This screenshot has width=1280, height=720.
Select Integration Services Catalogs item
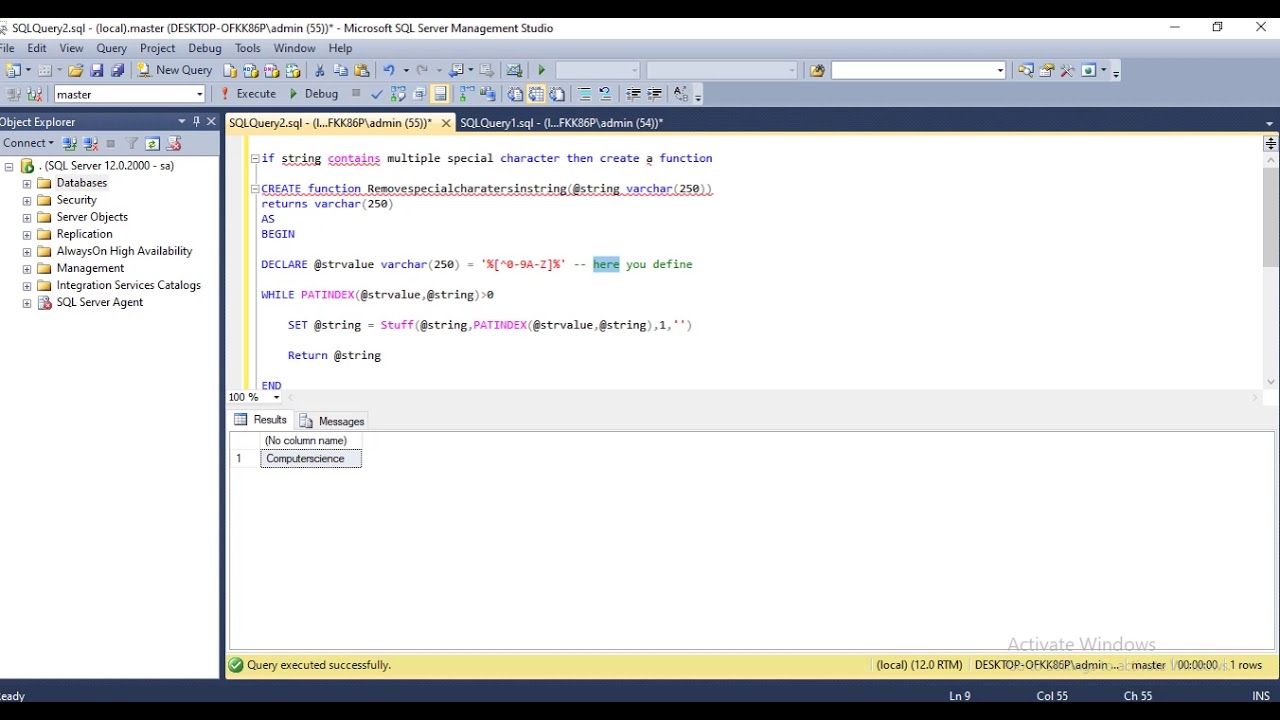[128, 285]
